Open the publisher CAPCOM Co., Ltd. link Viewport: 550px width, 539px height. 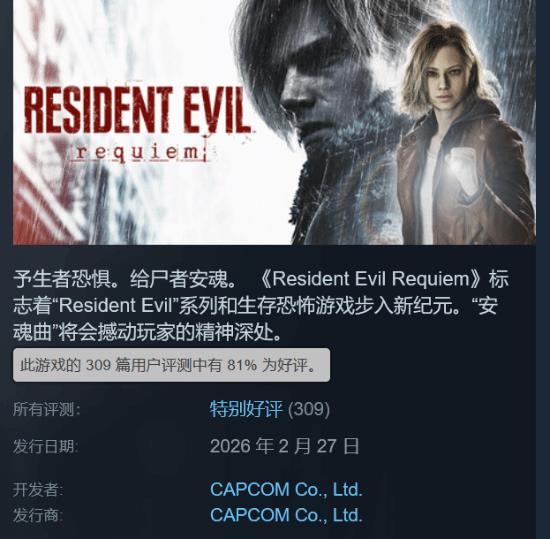click(286, 515)
